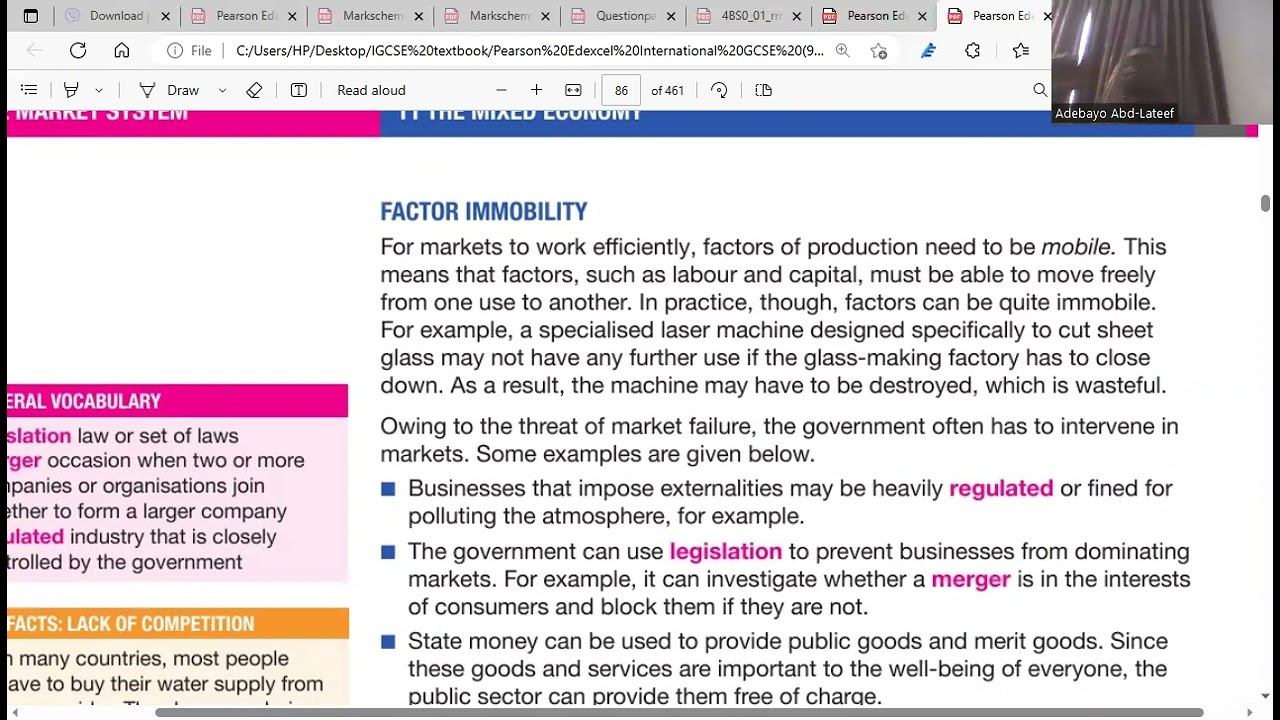
Task: Rotate the PDF page
Action: click(719, 90)
